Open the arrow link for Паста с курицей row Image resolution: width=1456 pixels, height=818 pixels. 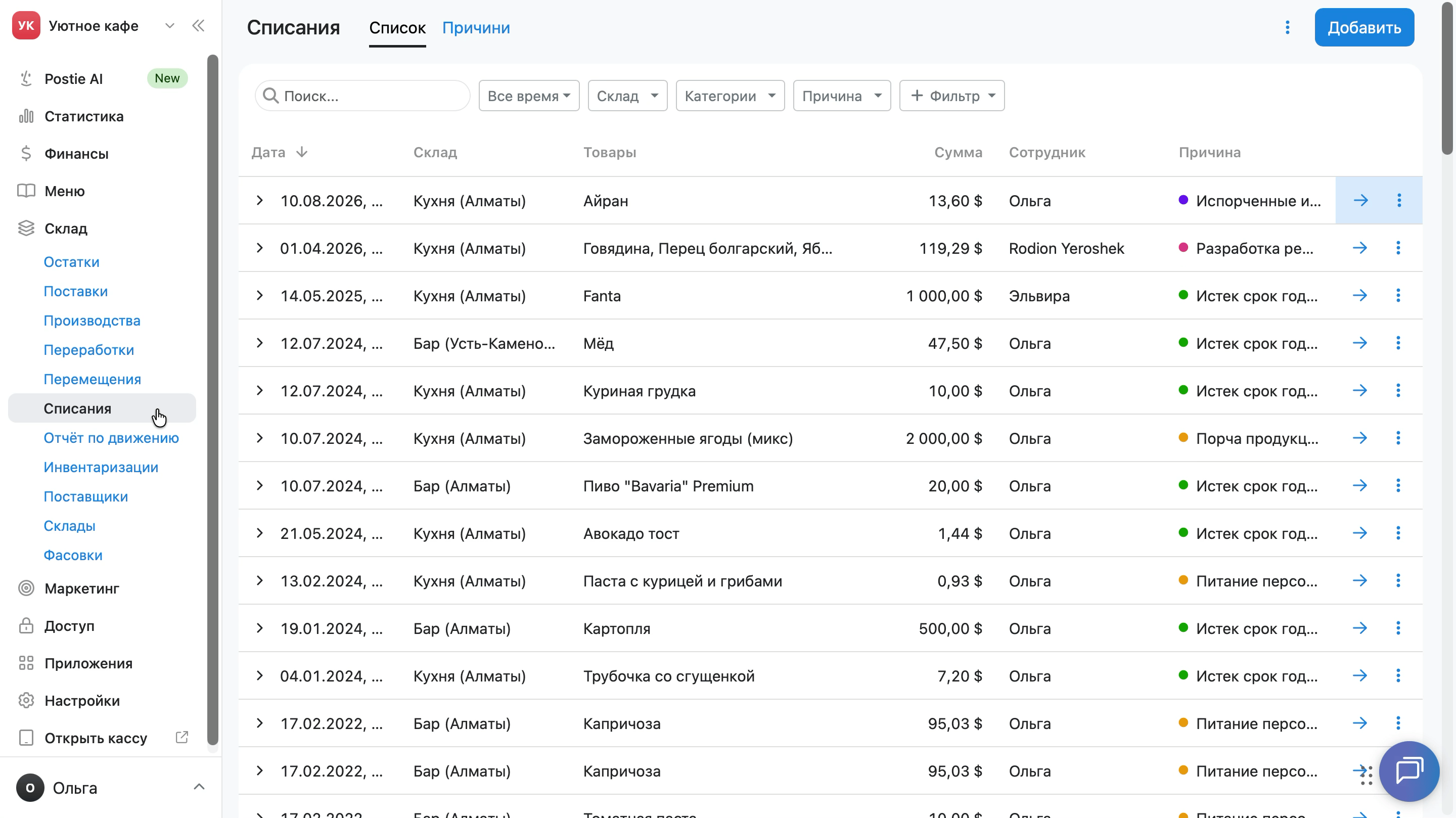[1360, 580]
